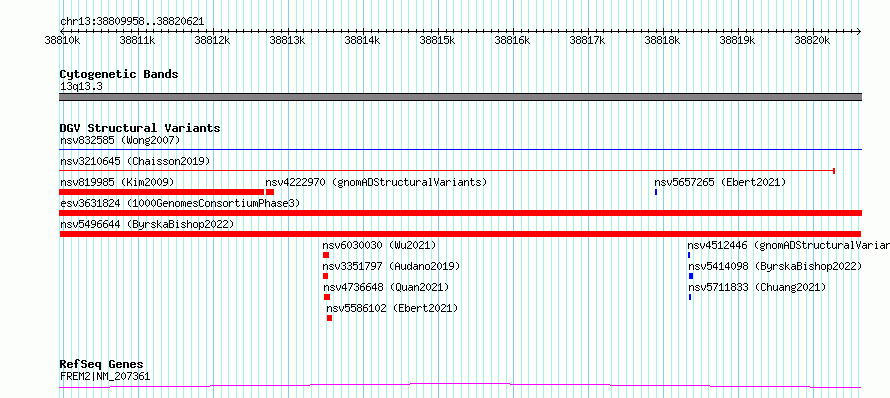Click the blue nsv5657265 variant marker

click(656, 192)
